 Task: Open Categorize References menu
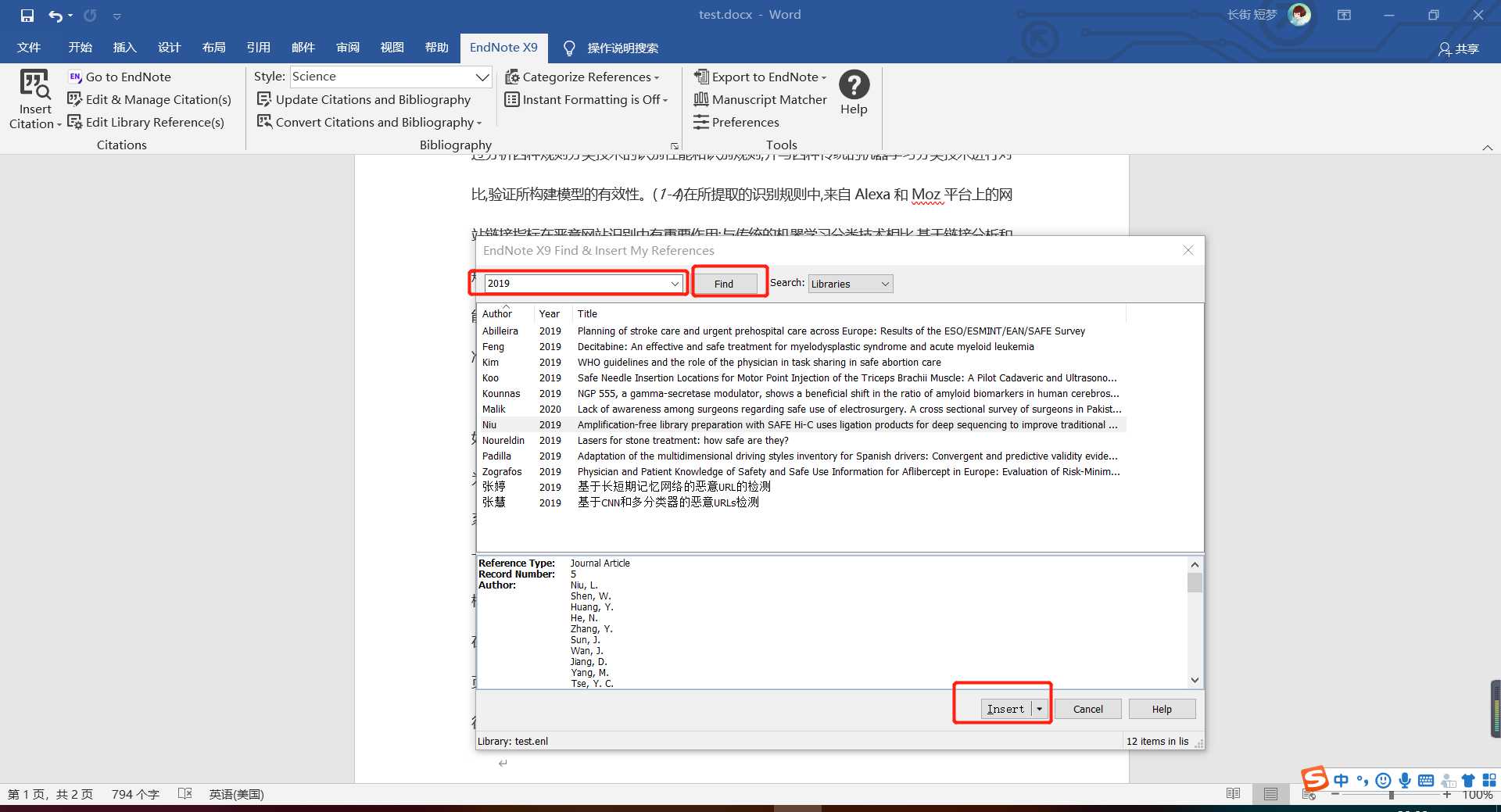(582, 77)
